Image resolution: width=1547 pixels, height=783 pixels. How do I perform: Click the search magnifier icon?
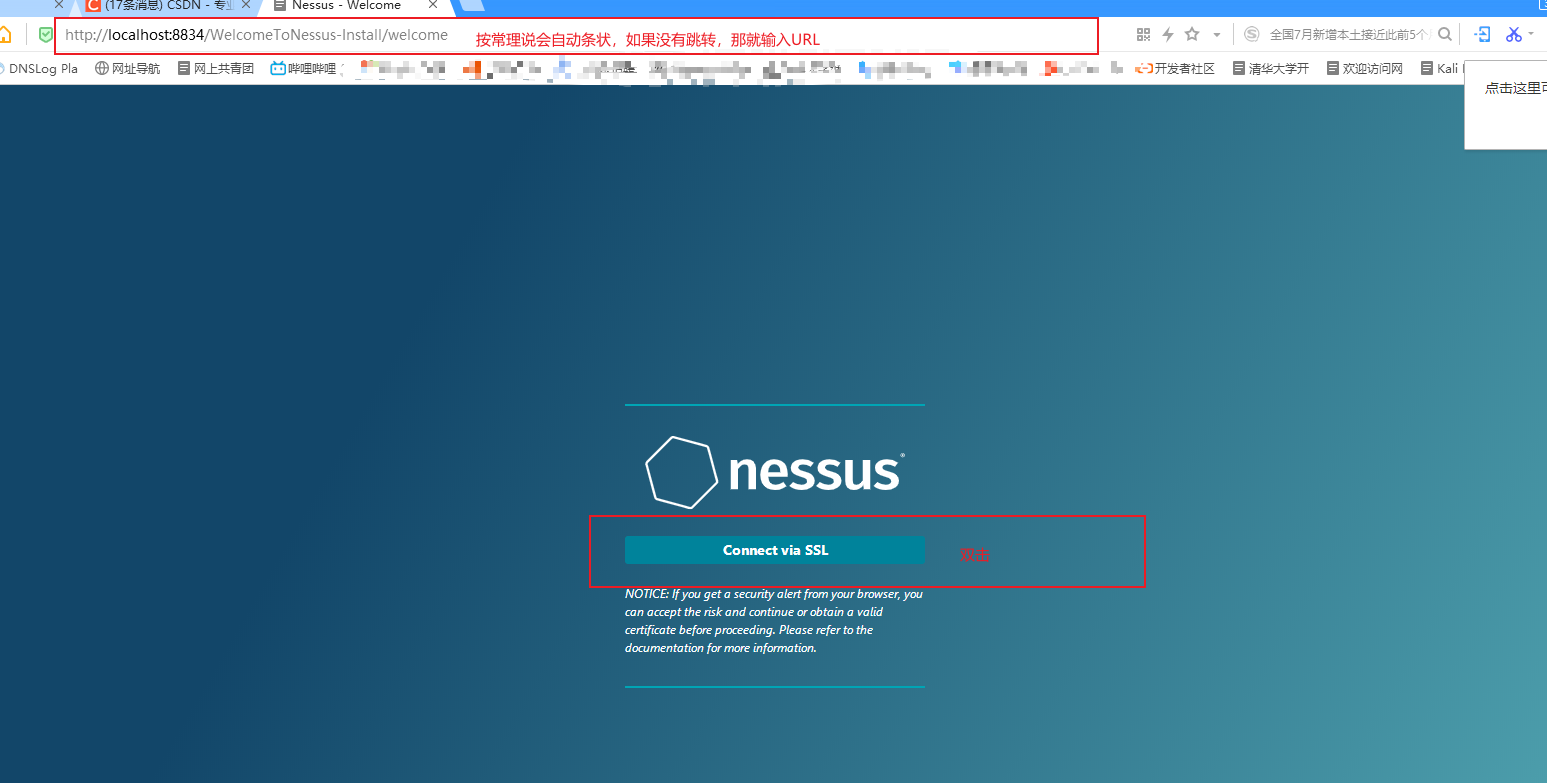click(1445, 34)
